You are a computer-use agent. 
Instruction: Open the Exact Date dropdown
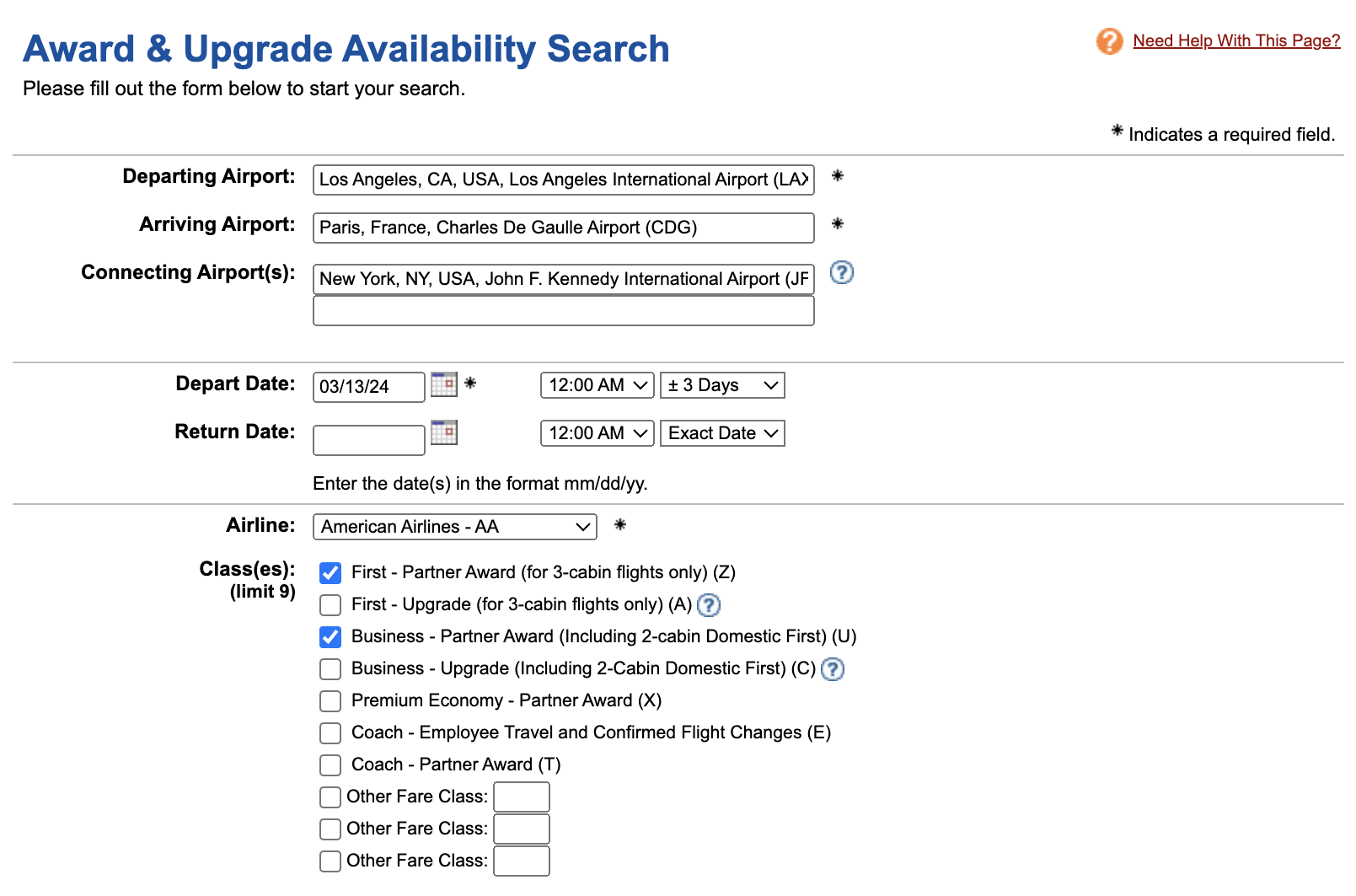pos(722,433)
